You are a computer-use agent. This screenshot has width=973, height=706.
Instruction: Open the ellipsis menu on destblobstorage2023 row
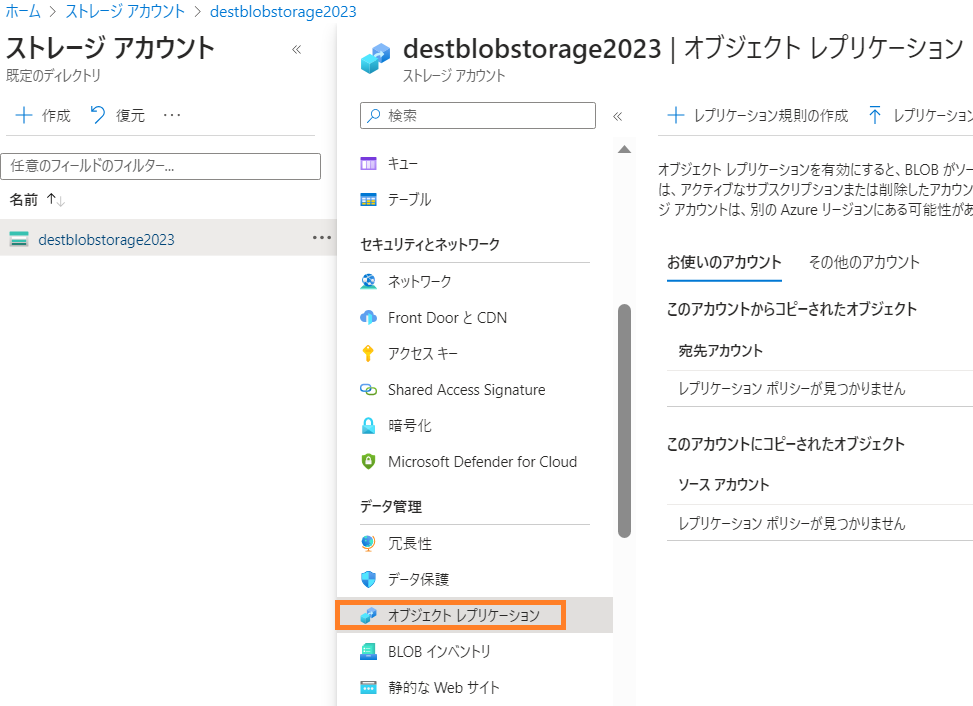pos(321,238)
